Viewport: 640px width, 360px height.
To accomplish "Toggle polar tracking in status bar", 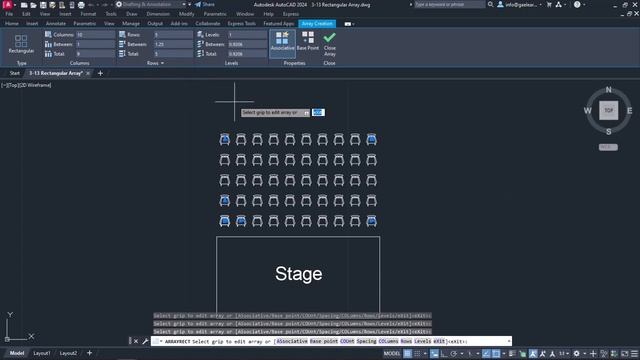I will coord(453,353).
